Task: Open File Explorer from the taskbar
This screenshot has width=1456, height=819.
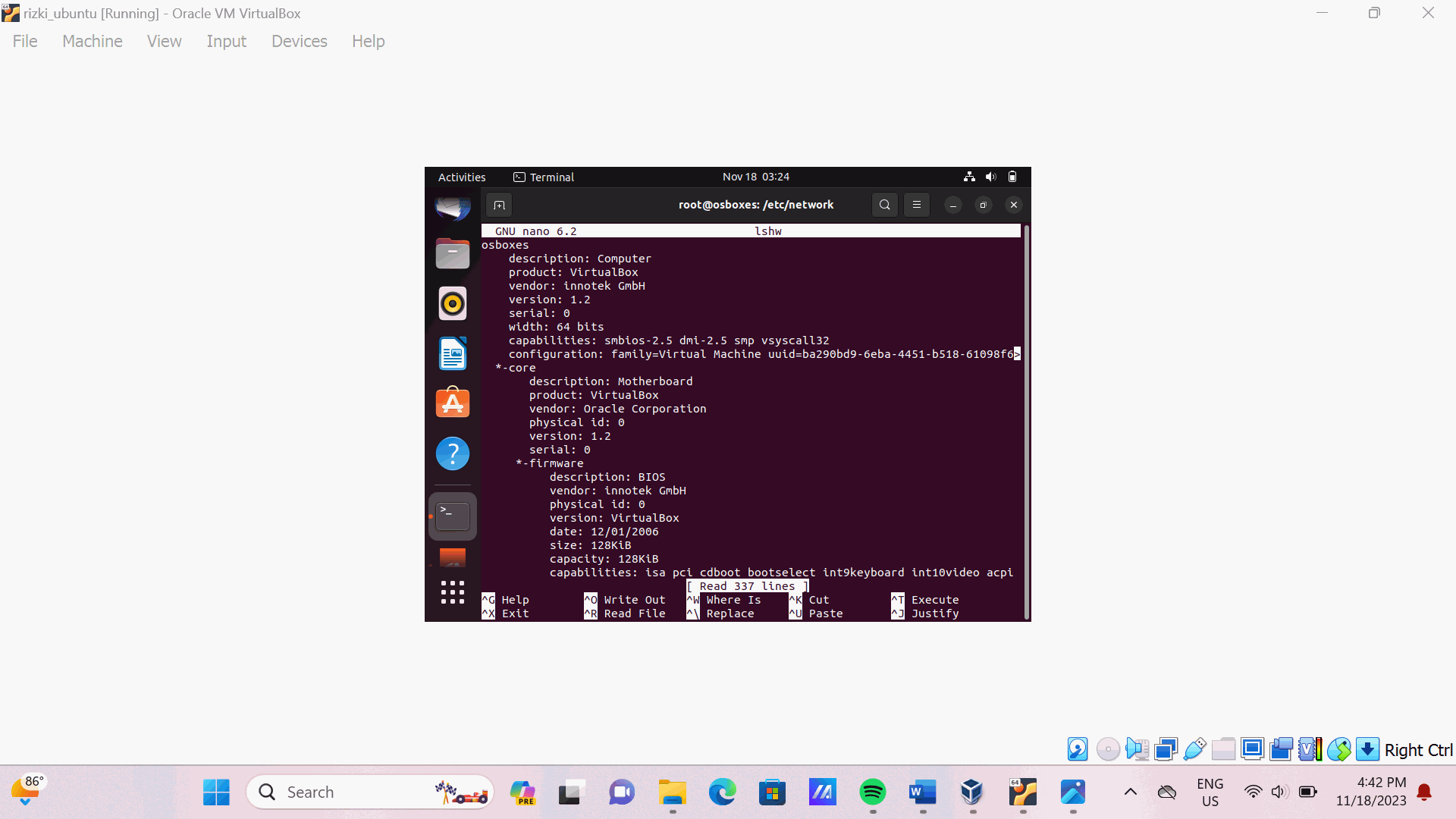Action: [673, 792]
